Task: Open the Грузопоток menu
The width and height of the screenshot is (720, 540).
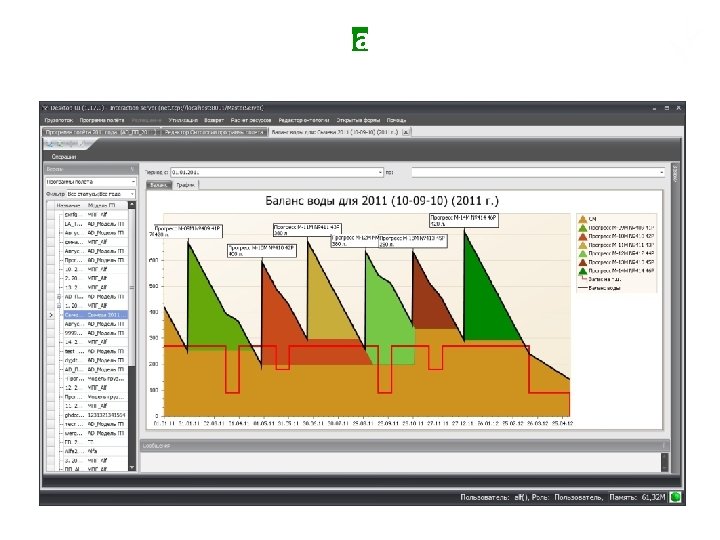Action: [58, 120]
